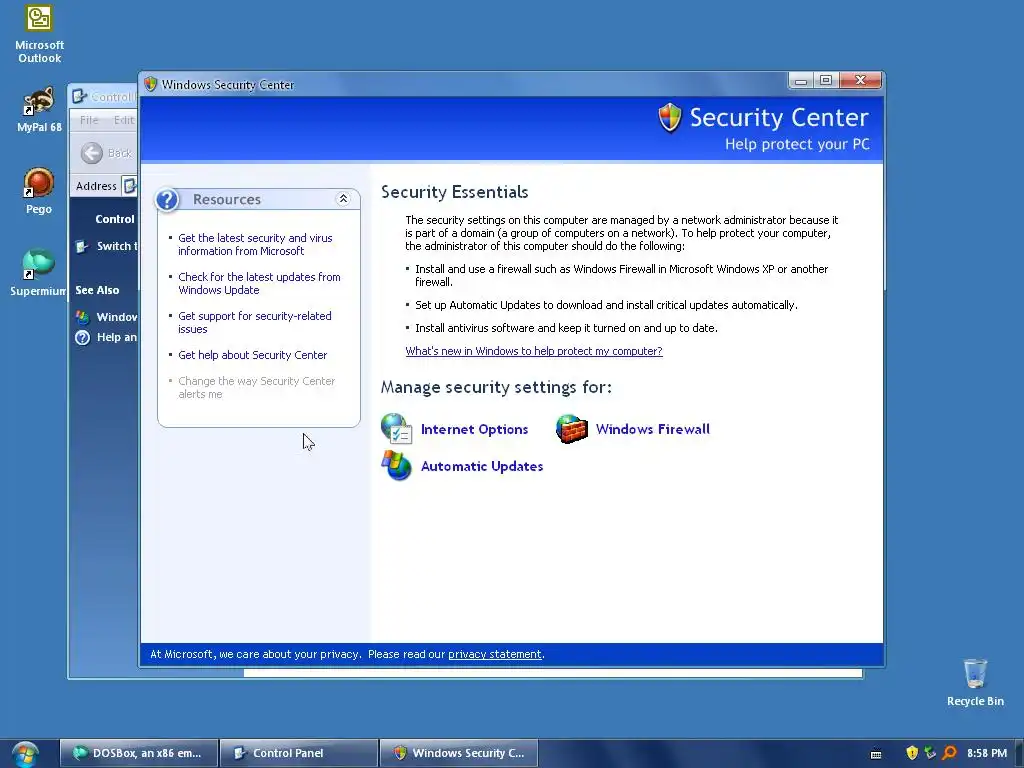1024x768 pixels.
Task: Click Windows Update icon under See Also
Action: (x=82, y=317)
